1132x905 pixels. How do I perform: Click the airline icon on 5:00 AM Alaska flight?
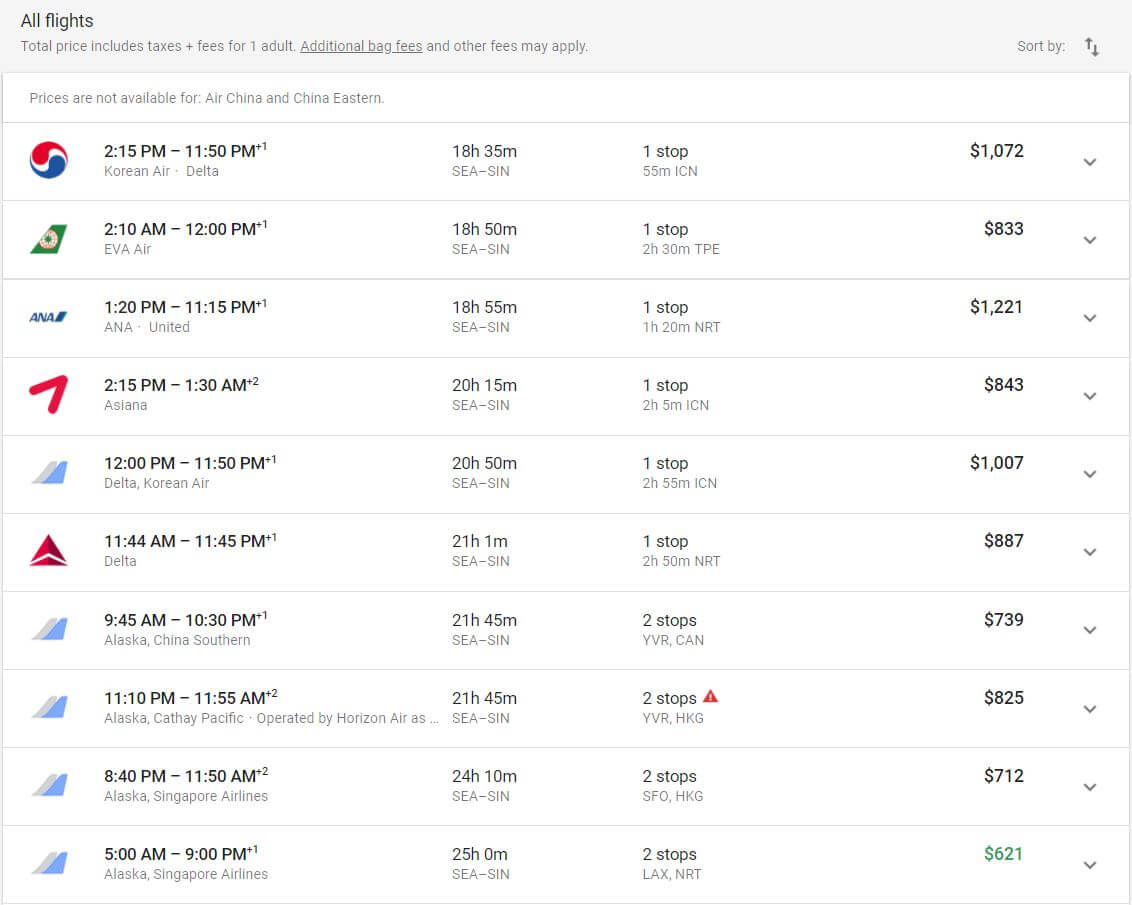coord(50,863)
